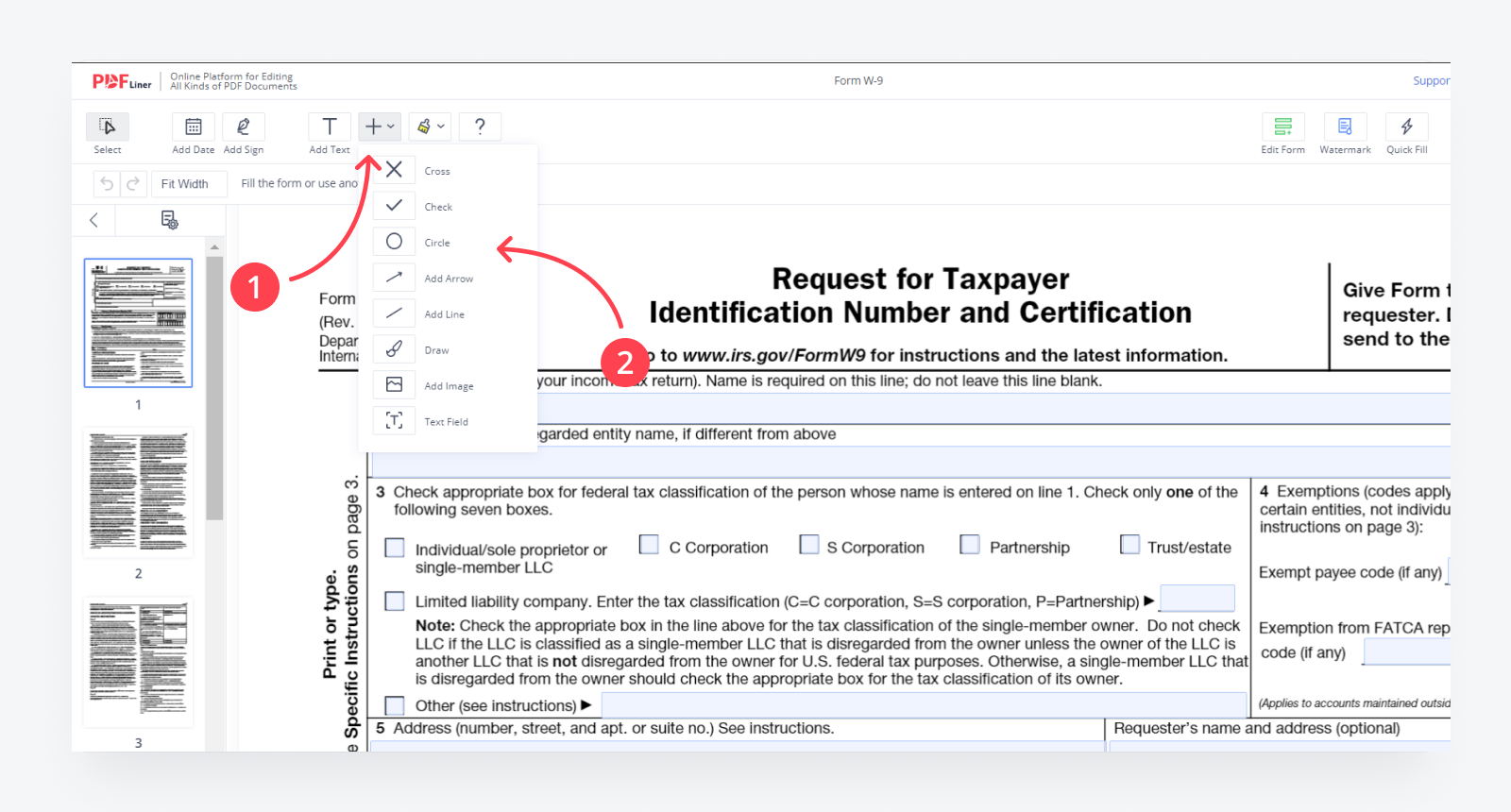This screenshot has height=812, width=1511.
Task: Choose the Add Text tool
Action: (x=330, y=127)
